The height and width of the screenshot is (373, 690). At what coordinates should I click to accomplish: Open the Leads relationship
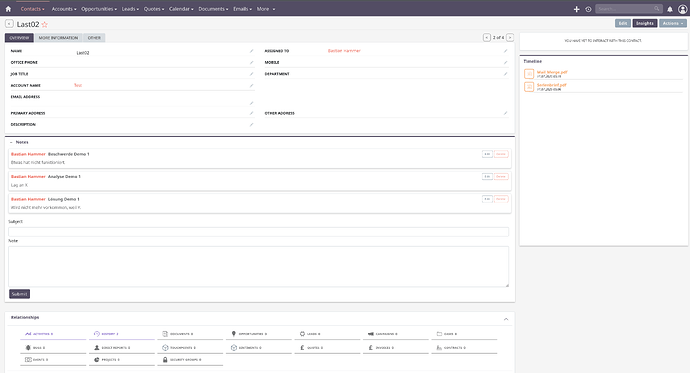tap(327, 334)
